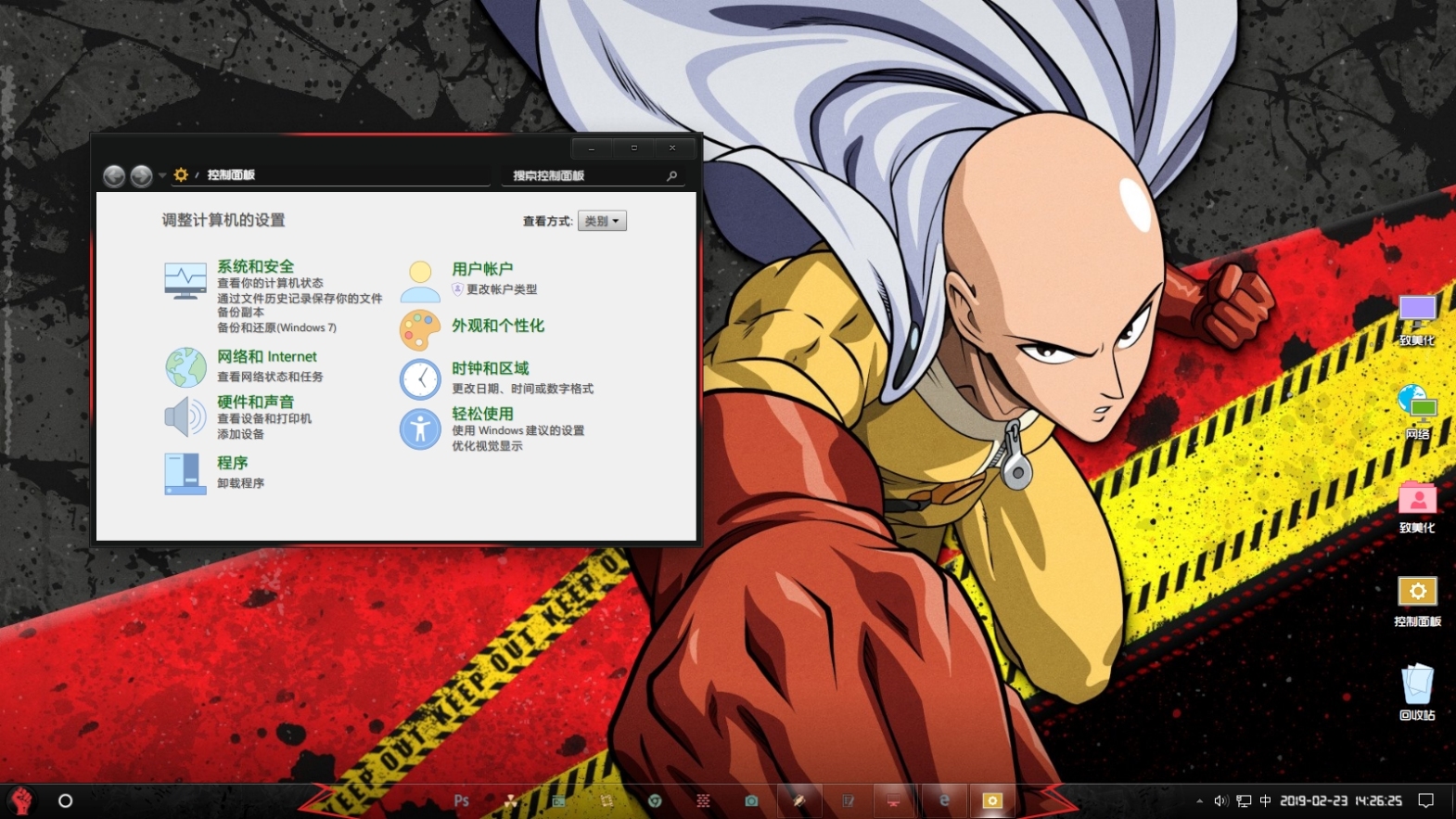The image size is (1456, 819).
Task: Click the 控制面板 address breadcrumb
Action: click(231, 174)
